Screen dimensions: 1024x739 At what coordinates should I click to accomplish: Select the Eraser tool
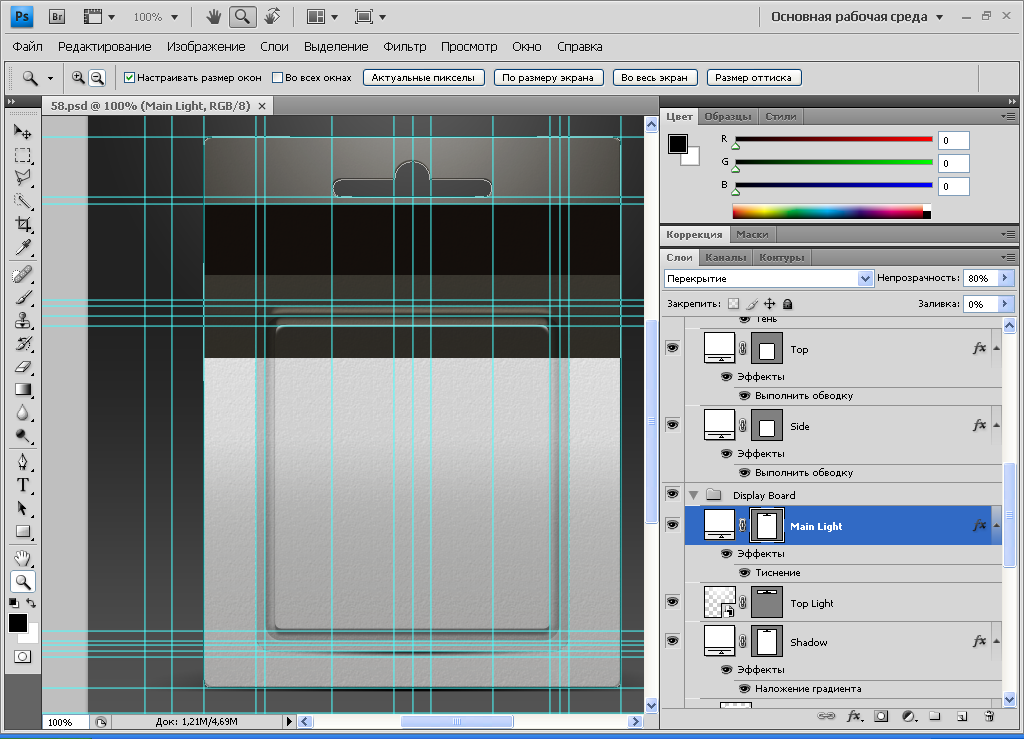[22, 367]
